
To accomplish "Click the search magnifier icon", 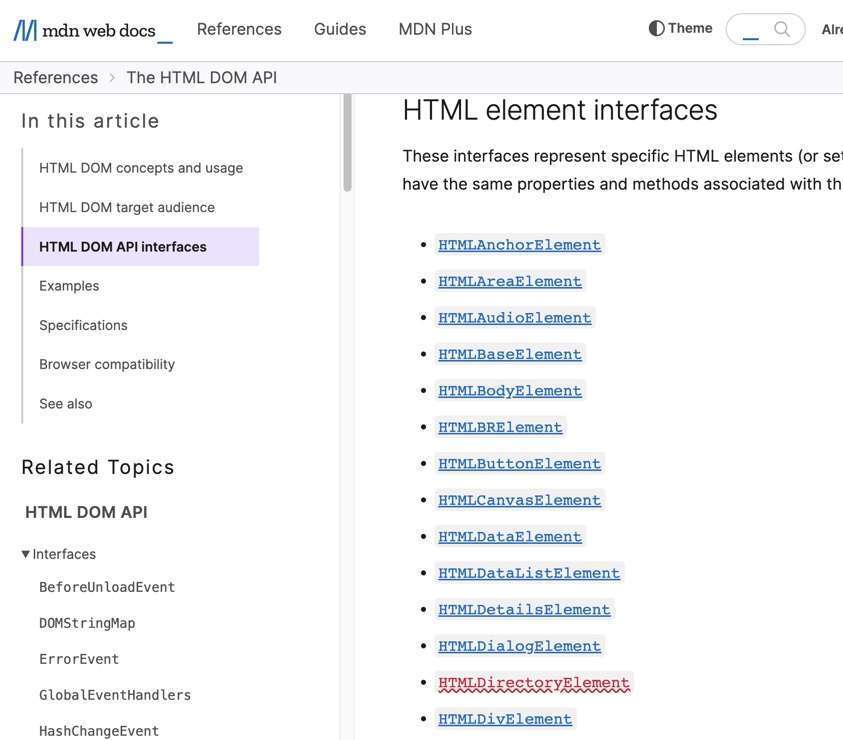I will (782, 29).
